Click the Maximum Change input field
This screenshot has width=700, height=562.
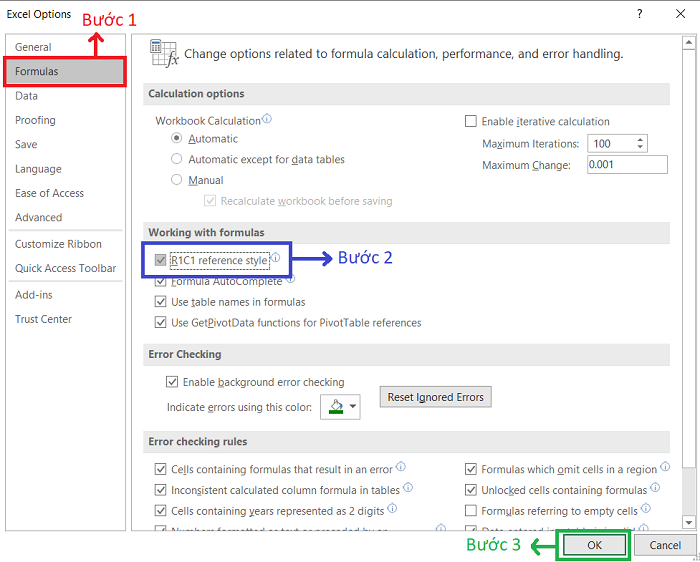click(627, 164)
